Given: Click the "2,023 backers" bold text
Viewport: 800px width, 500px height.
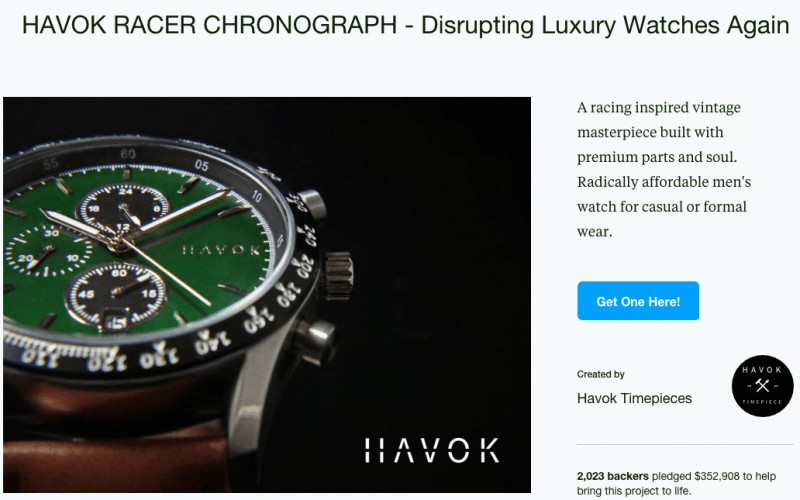Looking at the screenshot, I should click(x=613, y=476).
